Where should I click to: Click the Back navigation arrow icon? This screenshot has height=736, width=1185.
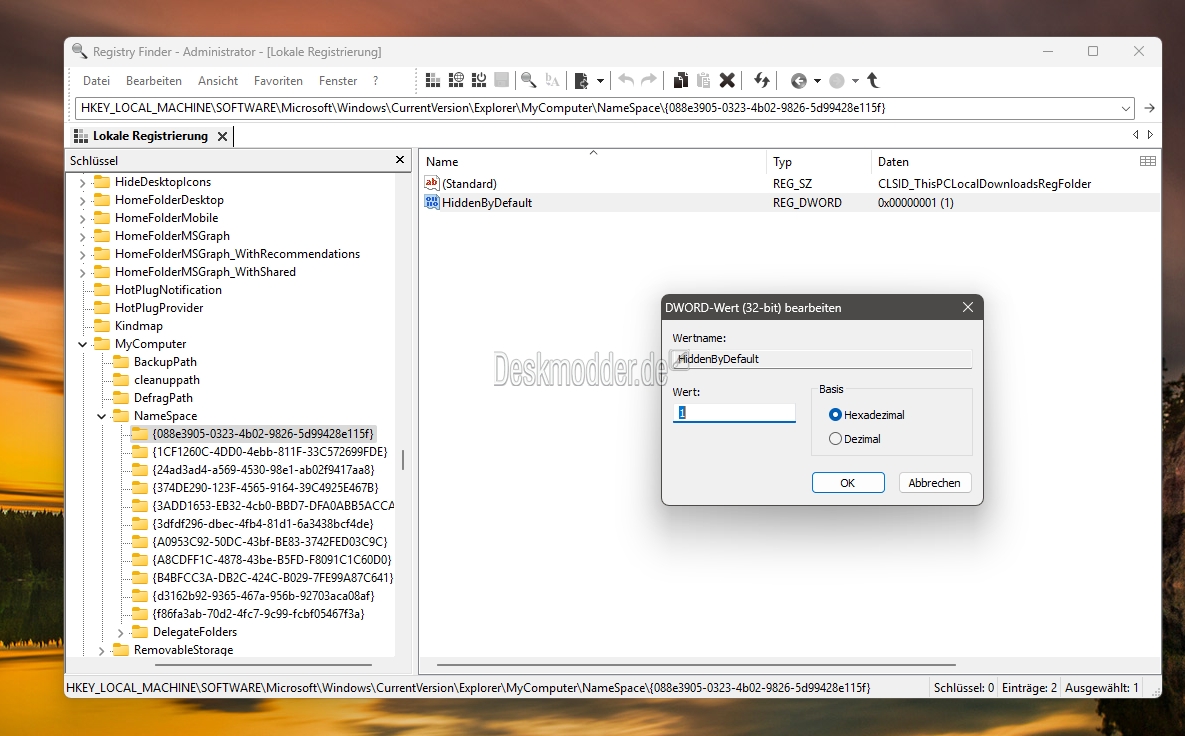point(798,81)
